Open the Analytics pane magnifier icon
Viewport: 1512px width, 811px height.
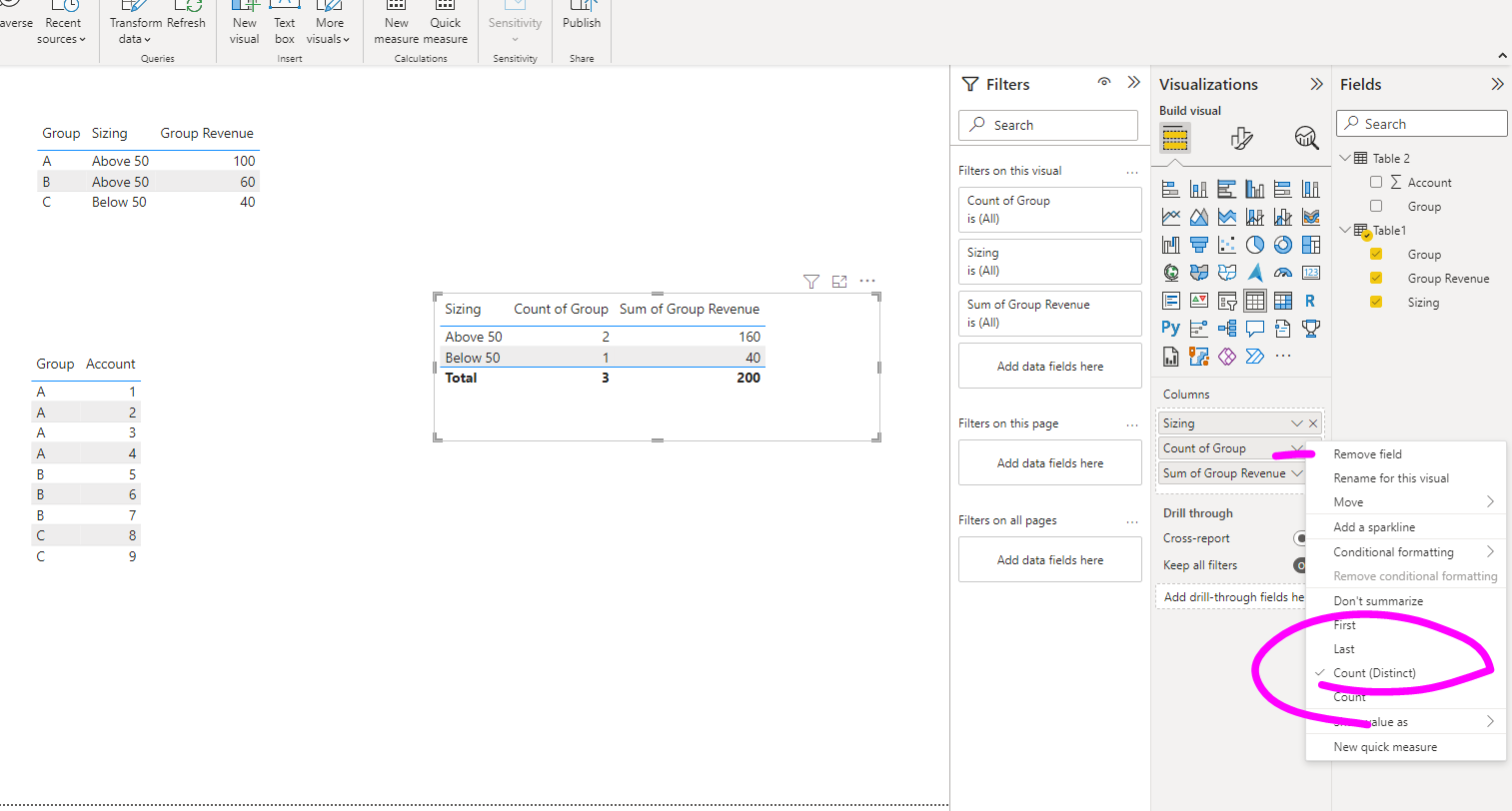coord(1306,138)
